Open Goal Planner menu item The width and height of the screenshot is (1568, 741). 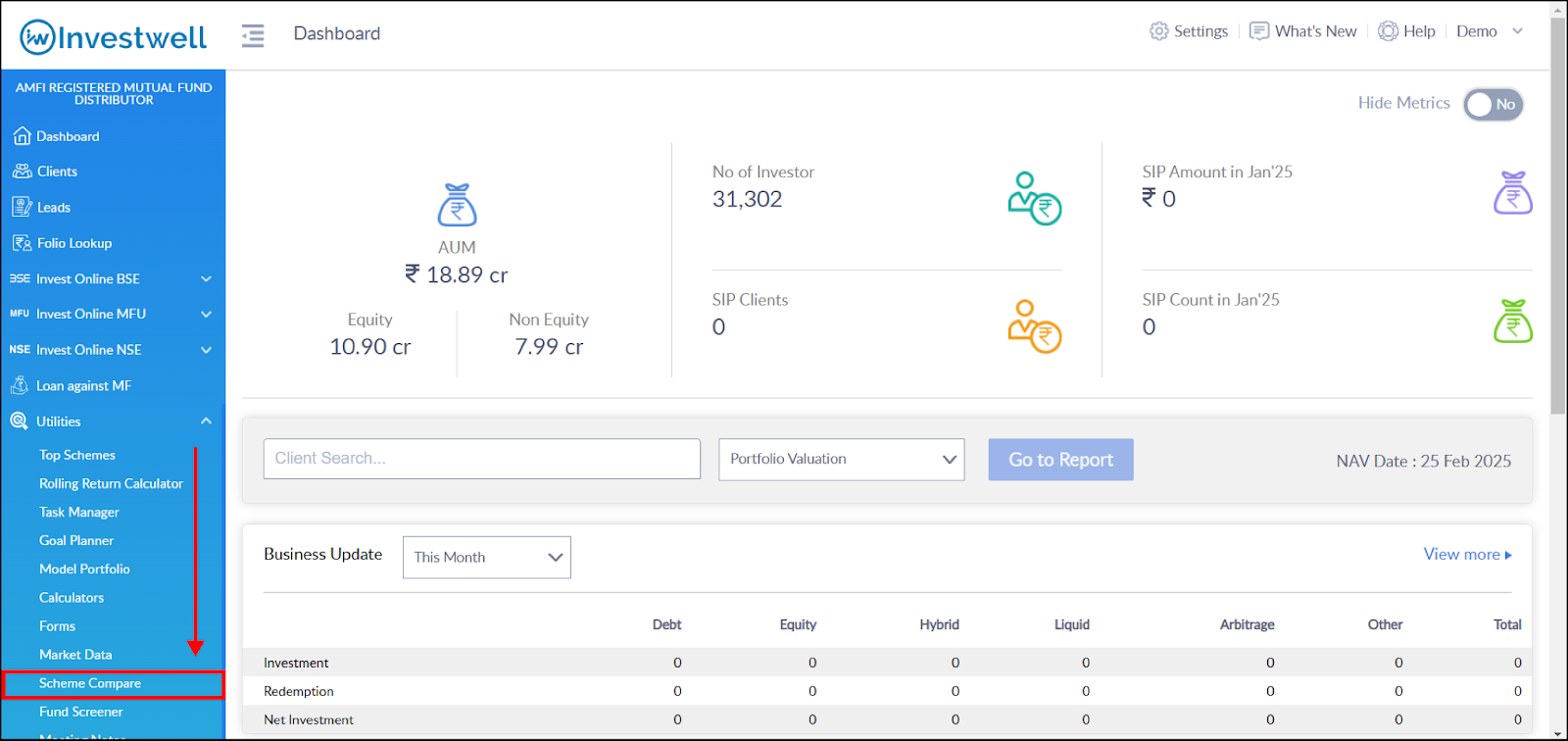tap(76, 540)
